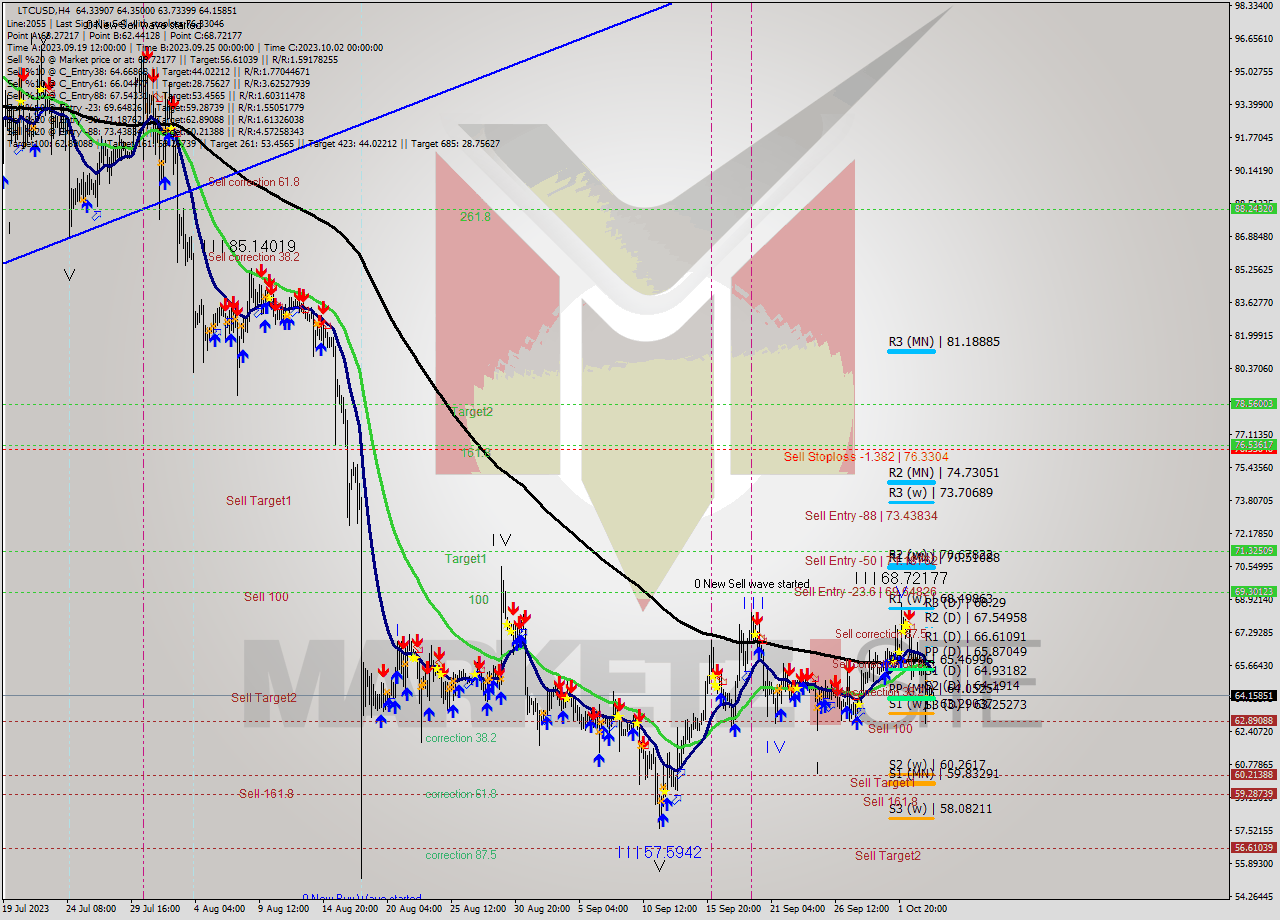This screenshot has width=1280, height=920.
Task: Select the Sell correction 38.2 label
Action: (254, 257)
